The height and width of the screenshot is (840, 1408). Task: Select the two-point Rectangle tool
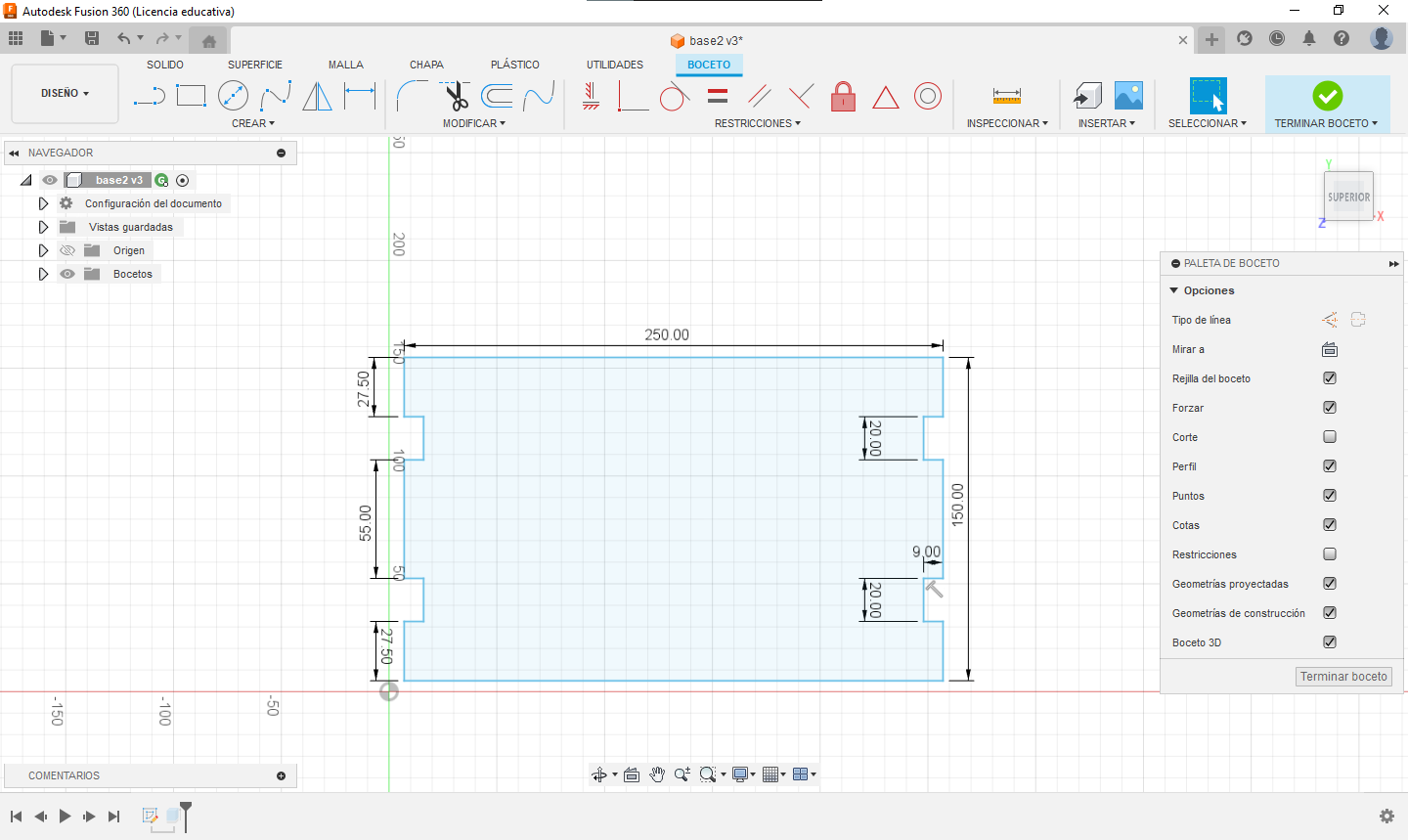coord(191,96)
